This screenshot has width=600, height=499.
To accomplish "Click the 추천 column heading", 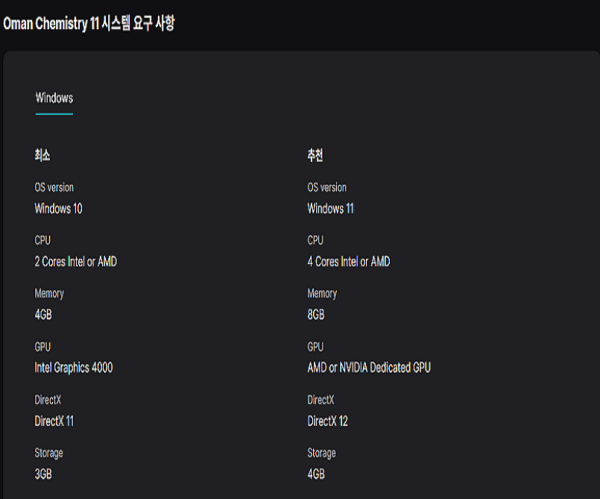I will click(315, 156).
